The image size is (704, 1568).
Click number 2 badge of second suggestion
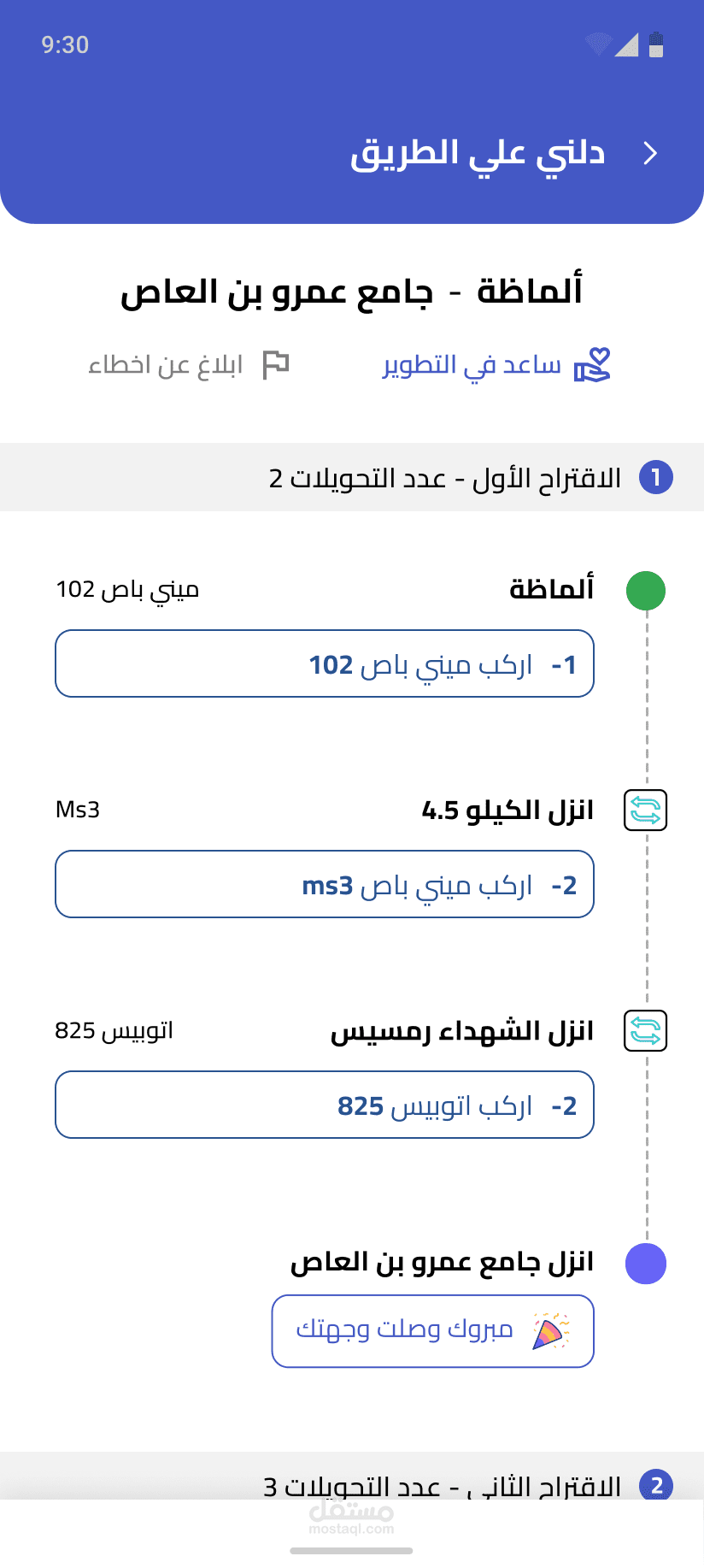[x=656, y=1486]
